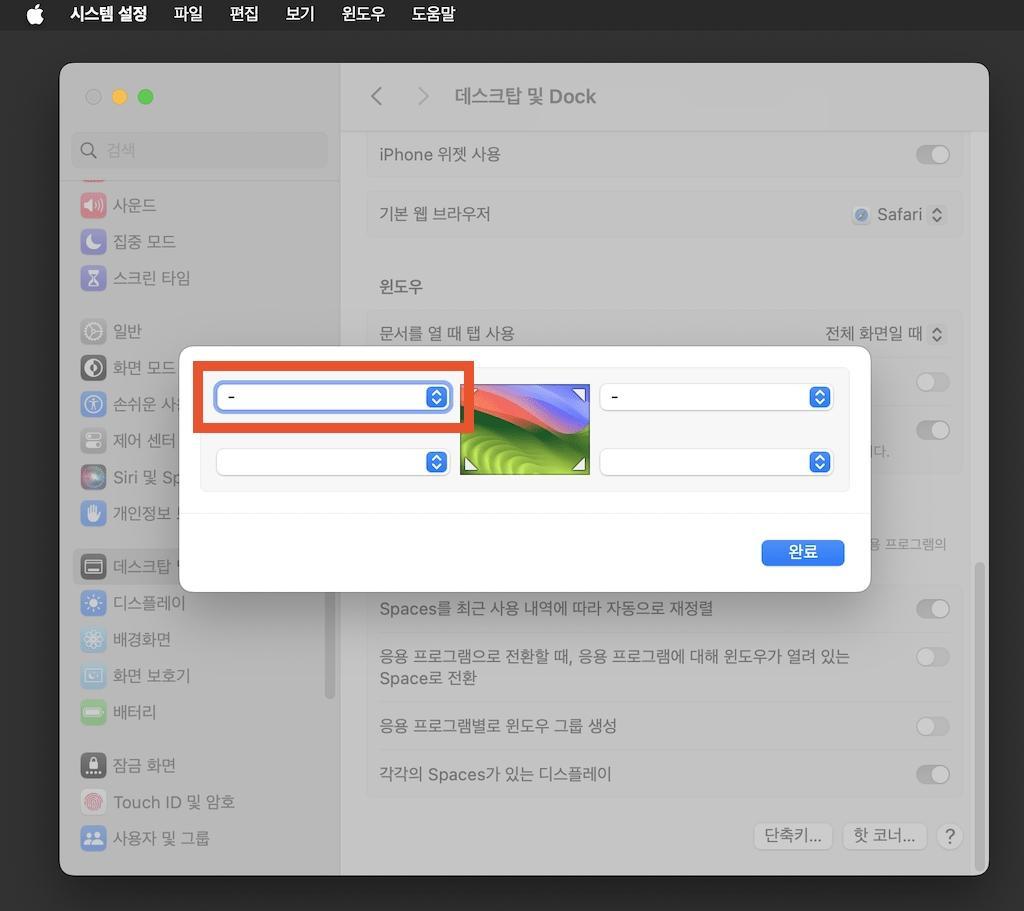Toggle 응용 프로그램별로 윈도우 그룹 생성 switch
1024x911 pixels.
(x=933, y=726)
